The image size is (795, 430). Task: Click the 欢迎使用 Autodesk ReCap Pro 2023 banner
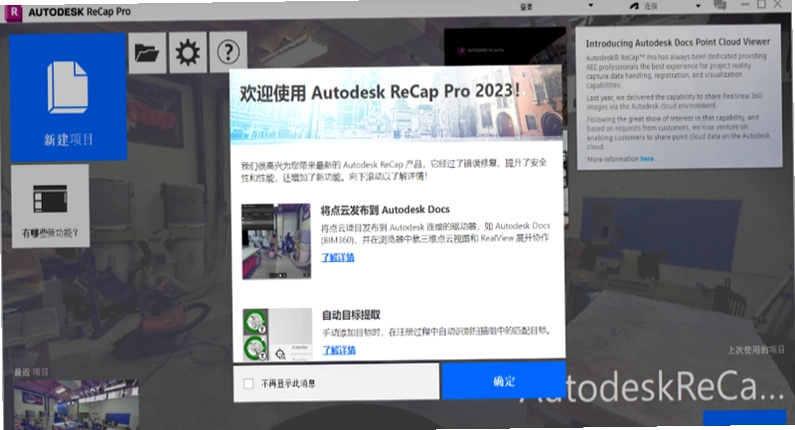coord(397,104)
